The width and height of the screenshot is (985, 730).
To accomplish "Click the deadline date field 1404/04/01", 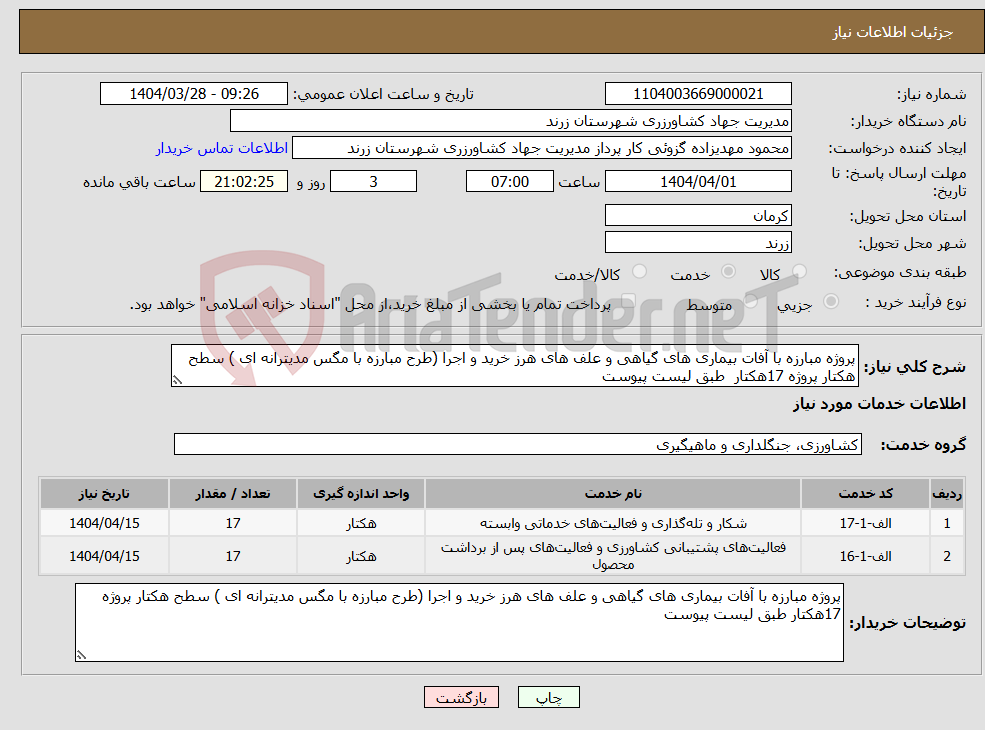I will click(x=698, y=181).
